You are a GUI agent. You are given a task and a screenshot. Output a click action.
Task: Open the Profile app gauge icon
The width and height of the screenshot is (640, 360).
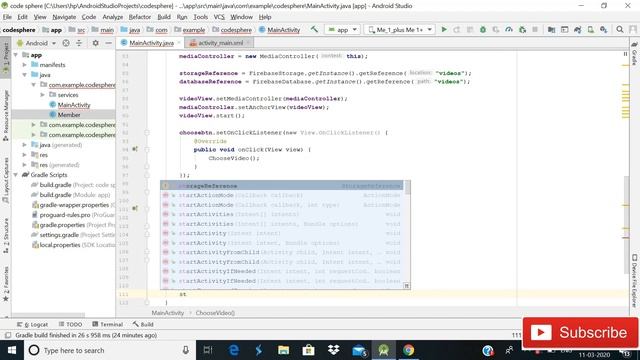[509, 29]
